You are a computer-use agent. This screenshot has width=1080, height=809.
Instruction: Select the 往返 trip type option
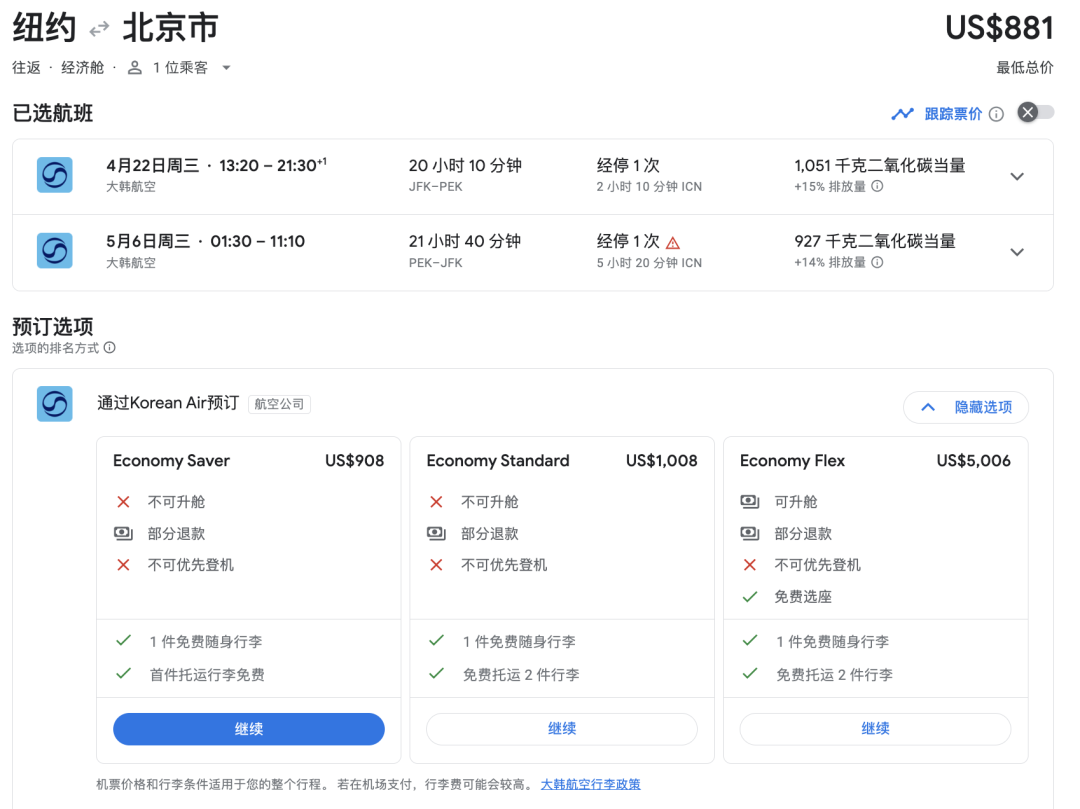27,68
